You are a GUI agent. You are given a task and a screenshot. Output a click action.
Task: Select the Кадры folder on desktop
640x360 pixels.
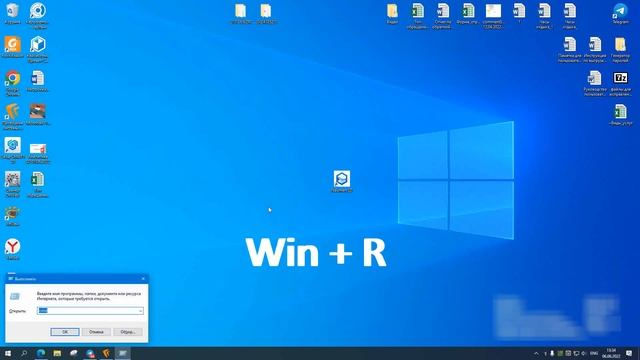pyautogui.click(x=392, y=13)
